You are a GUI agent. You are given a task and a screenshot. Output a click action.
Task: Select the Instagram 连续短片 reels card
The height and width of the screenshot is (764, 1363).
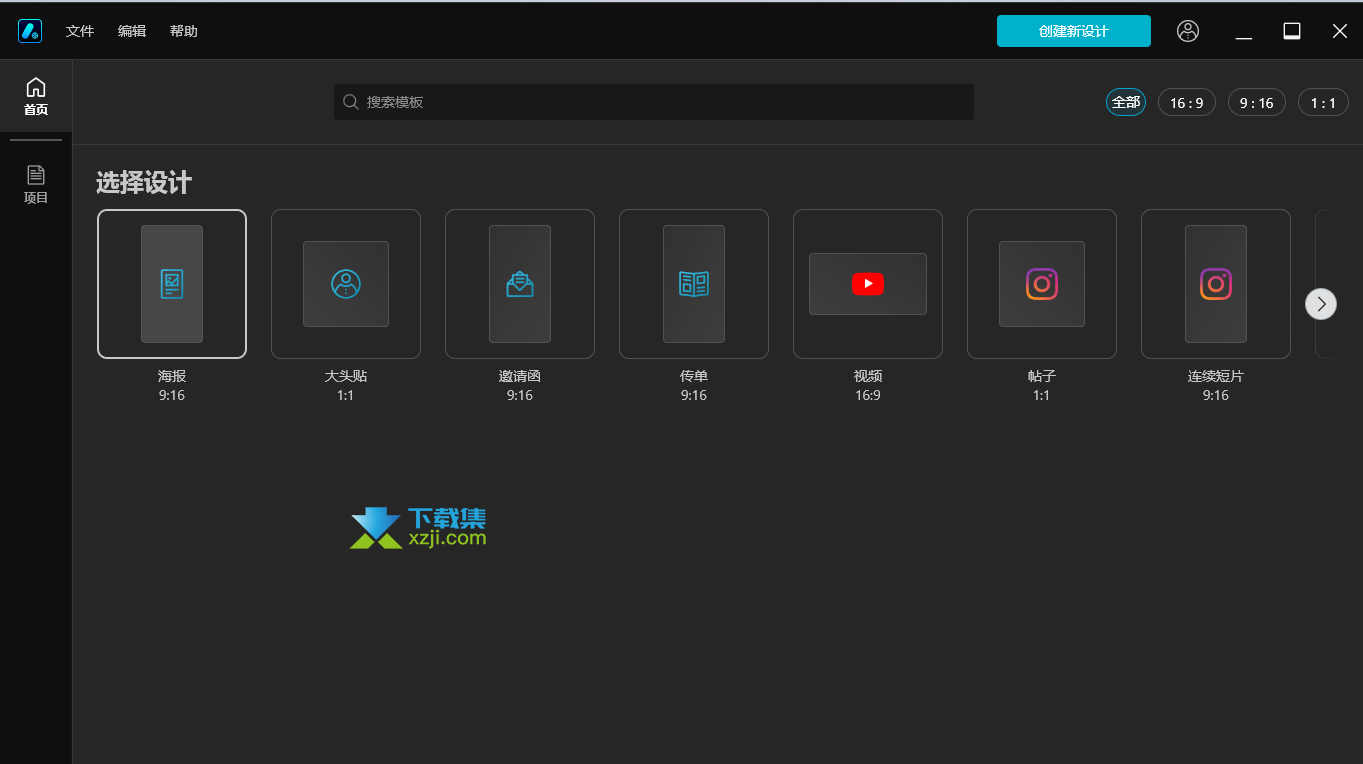click(1216, 284)
